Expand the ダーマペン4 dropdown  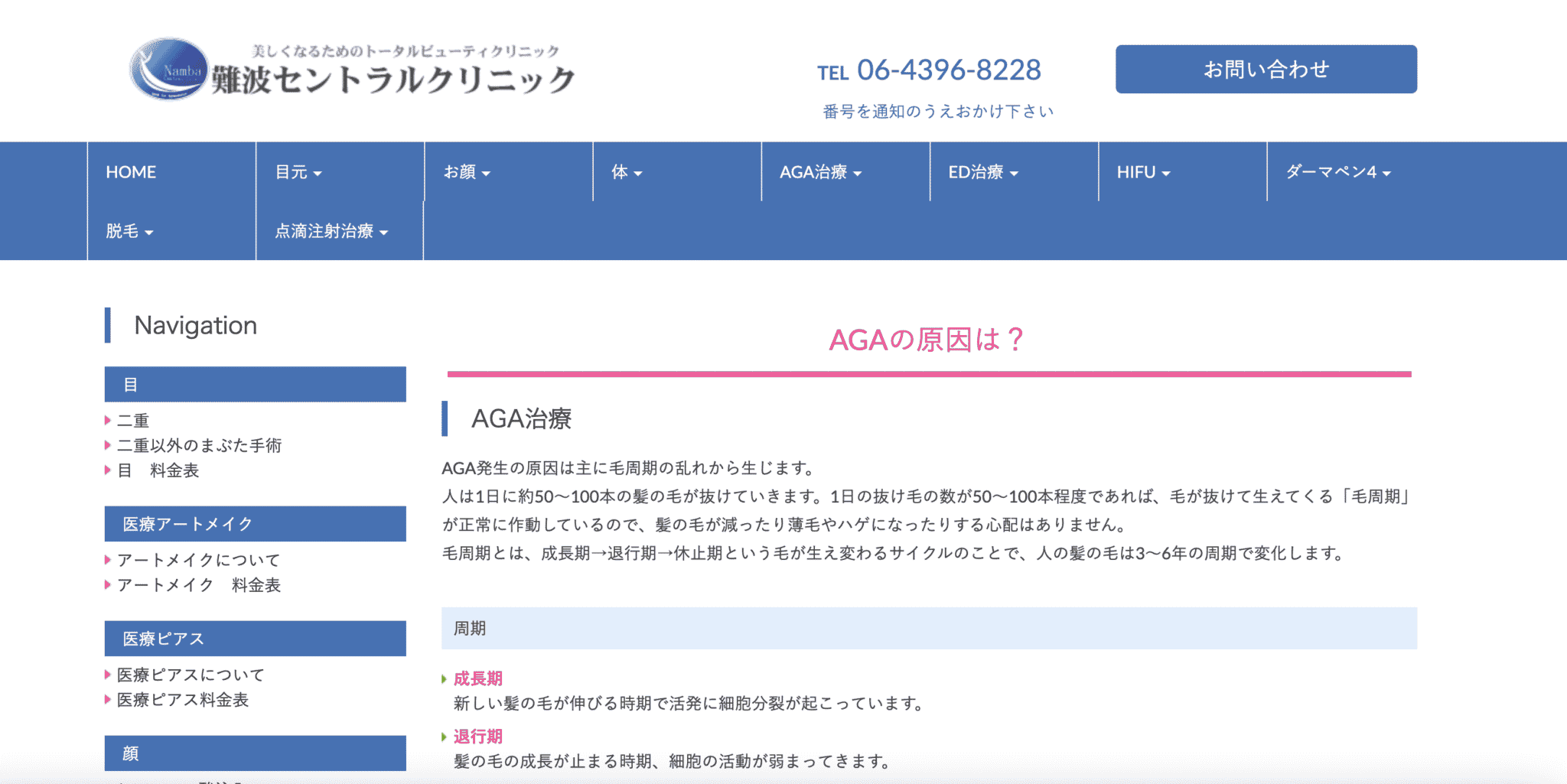tap(1337, 172)
